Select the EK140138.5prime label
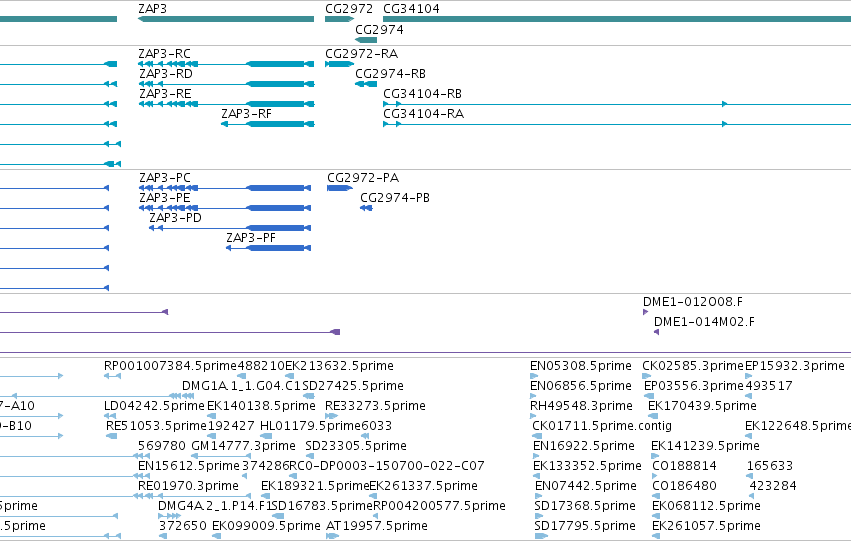851x541 pixels. (261, 406)
